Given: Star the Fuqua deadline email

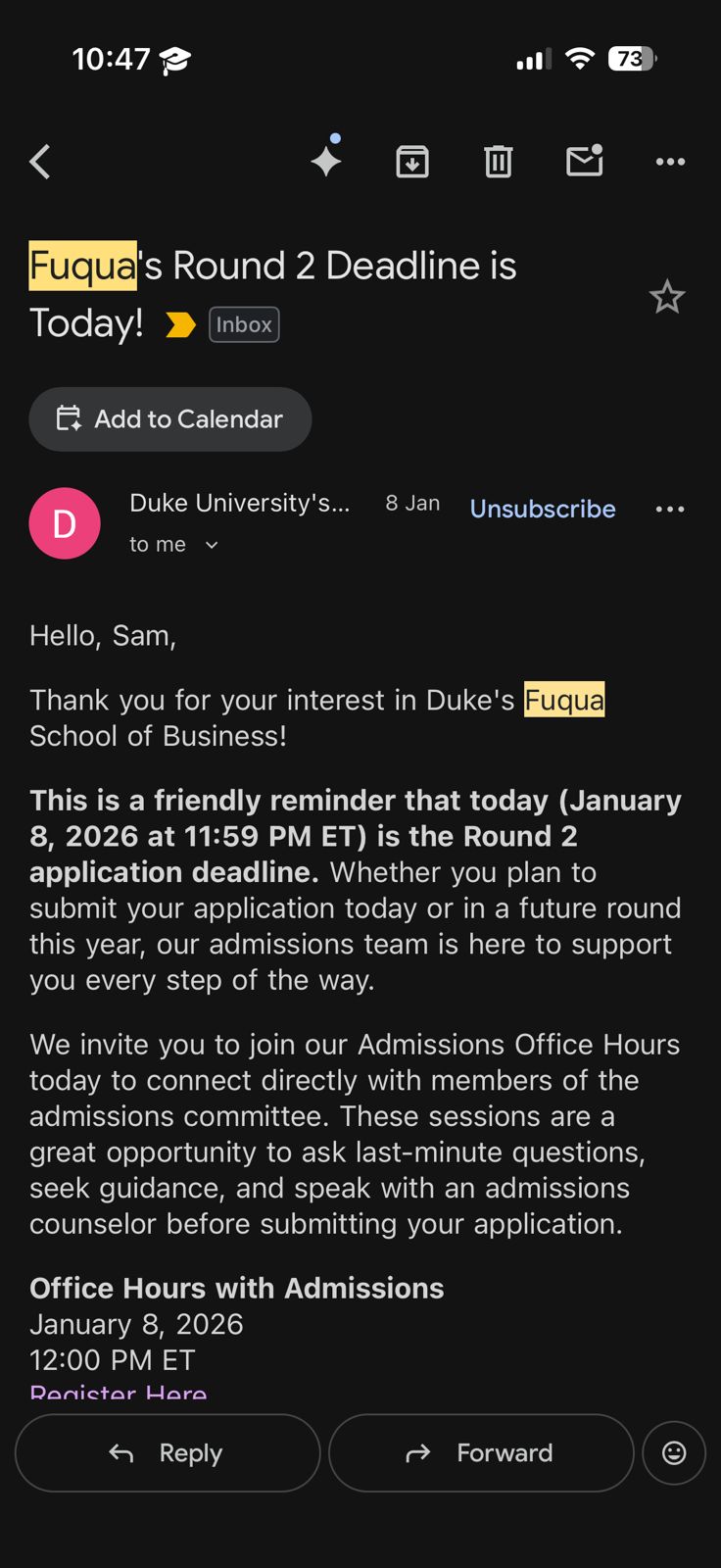Looking at the screenshot, I should [x=667, y=296].
